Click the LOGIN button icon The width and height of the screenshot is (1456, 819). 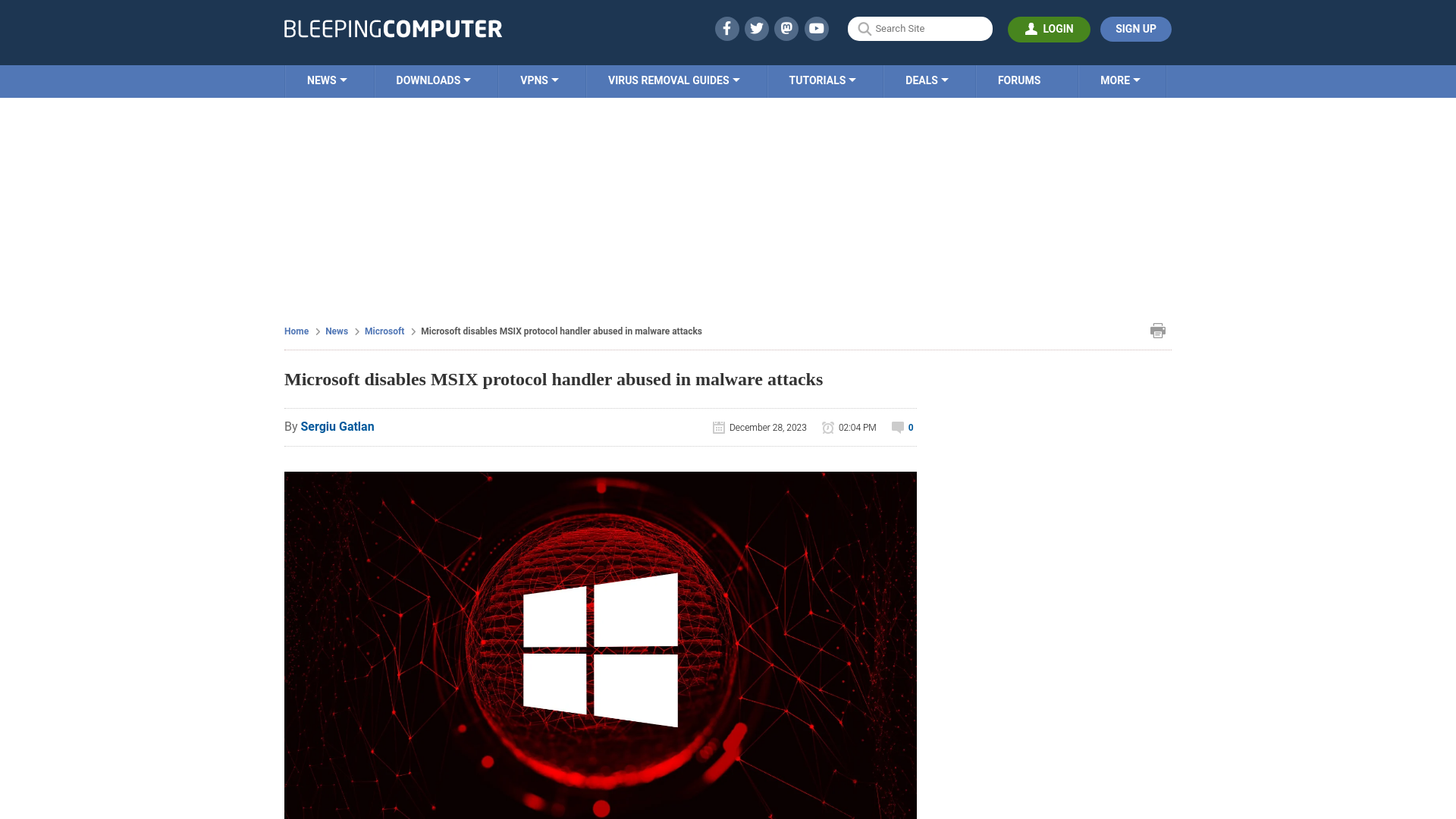pos(1031,29)
